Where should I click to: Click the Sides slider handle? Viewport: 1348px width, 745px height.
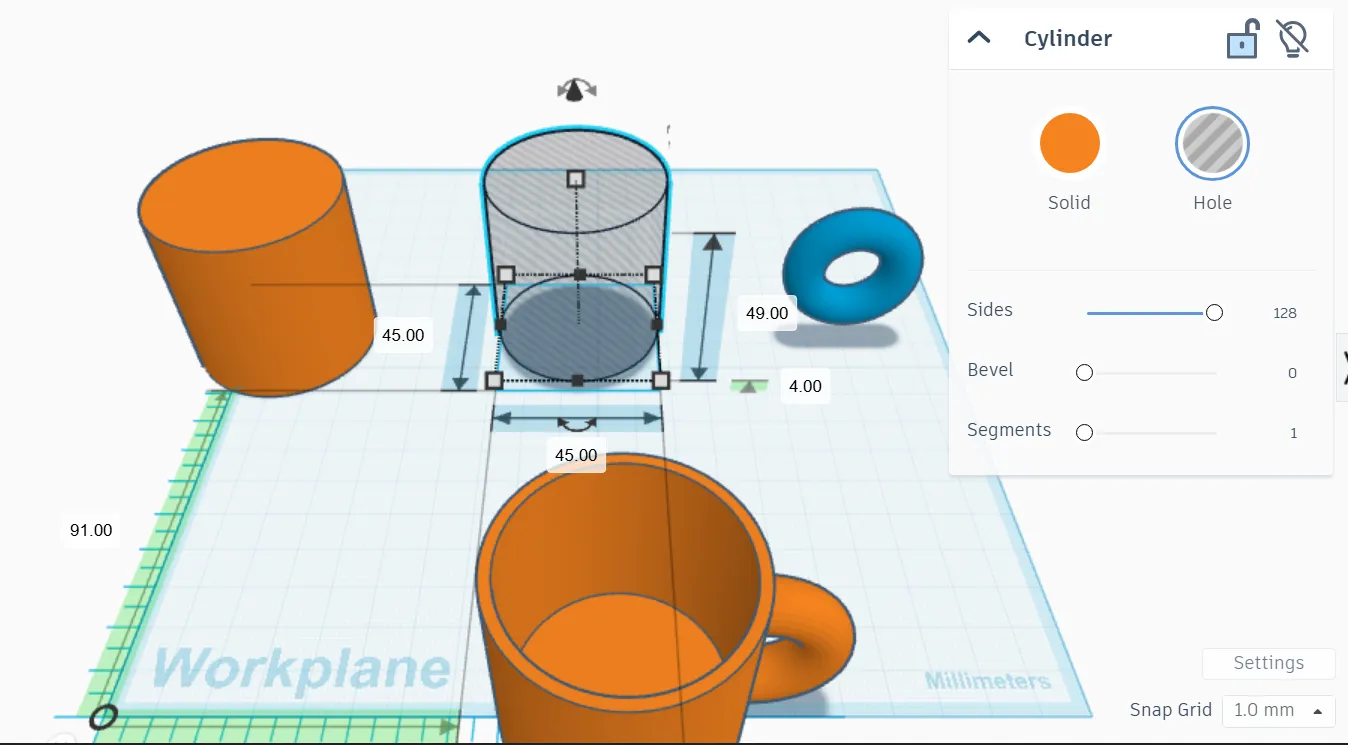pyautogui.click(x=1214, y=313)
